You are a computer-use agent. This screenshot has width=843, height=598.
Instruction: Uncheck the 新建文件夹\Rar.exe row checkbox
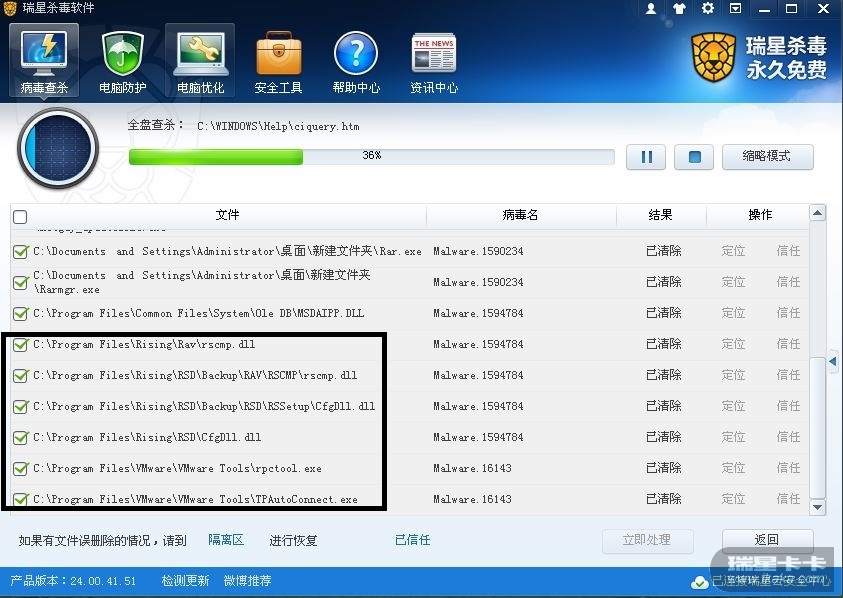[20, 251]
